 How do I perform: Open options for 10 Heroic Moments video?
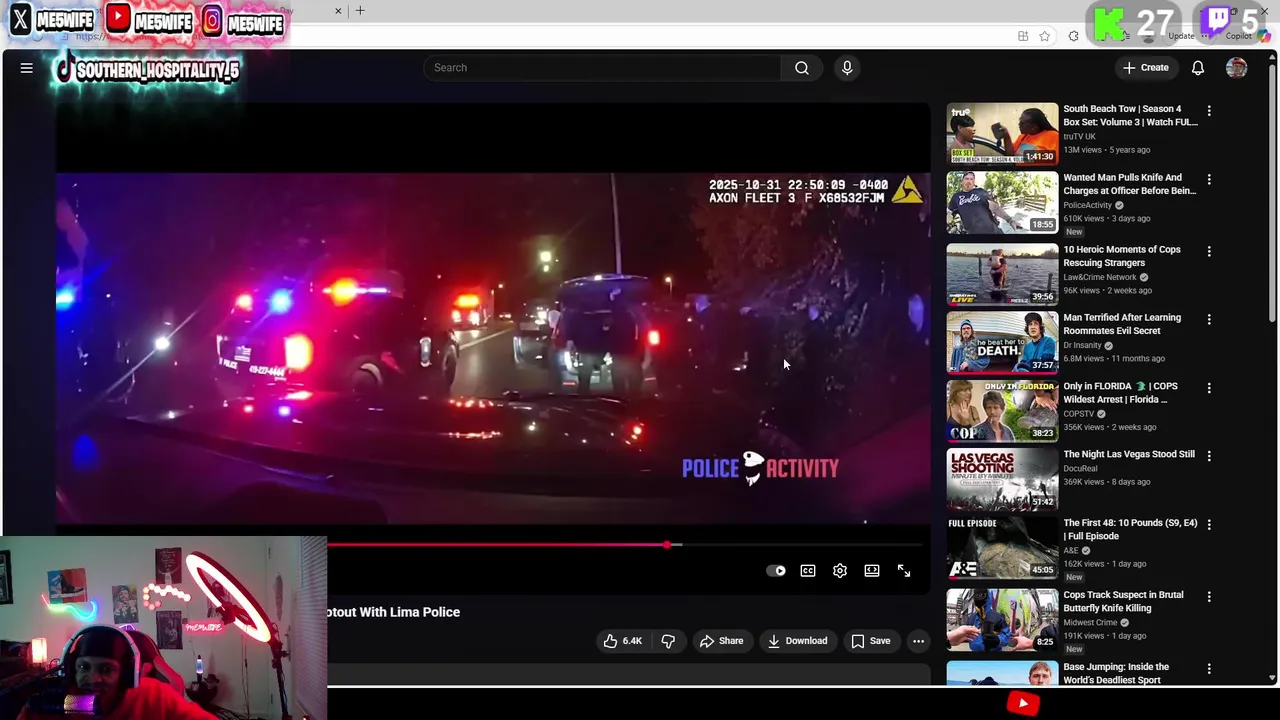pyautogui.click(x=1209, y=252)
